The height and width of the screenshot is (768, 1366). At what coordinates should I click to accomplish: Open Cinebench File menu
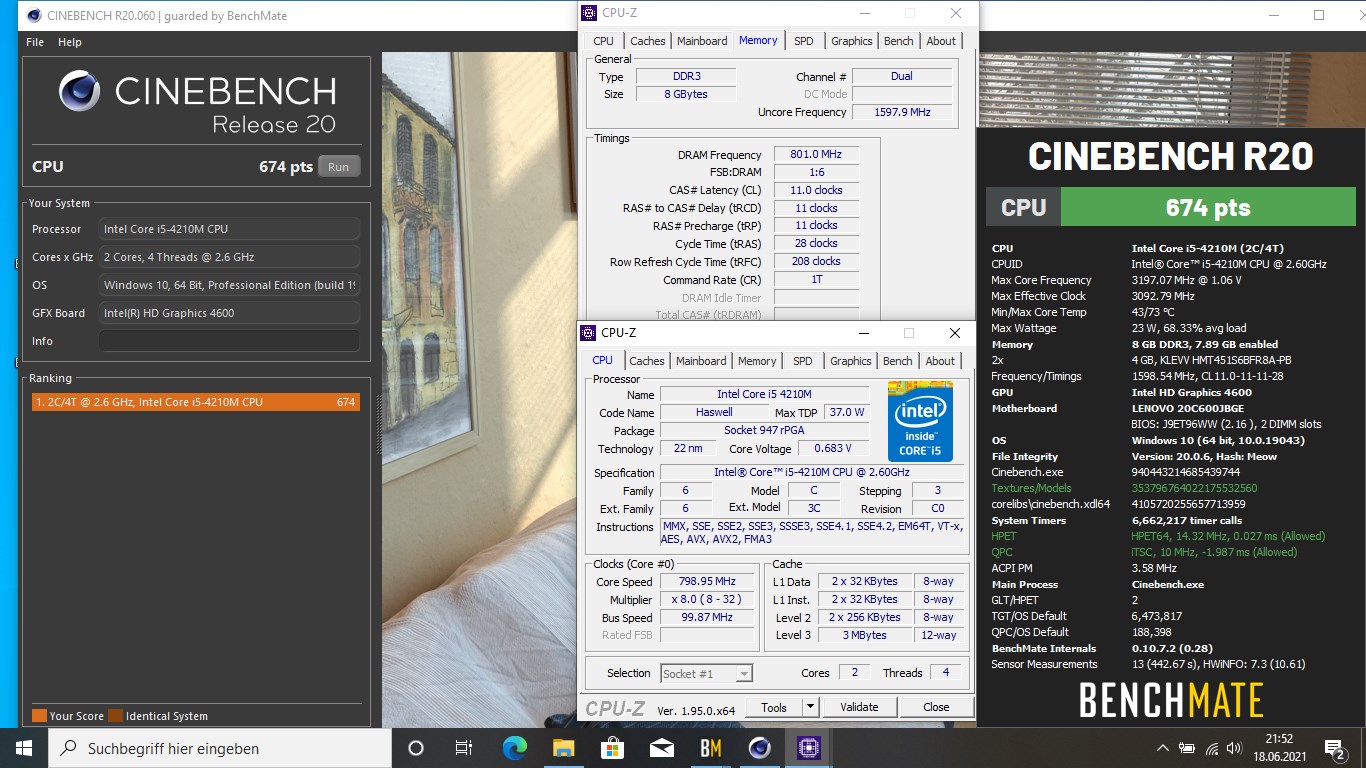35,42
